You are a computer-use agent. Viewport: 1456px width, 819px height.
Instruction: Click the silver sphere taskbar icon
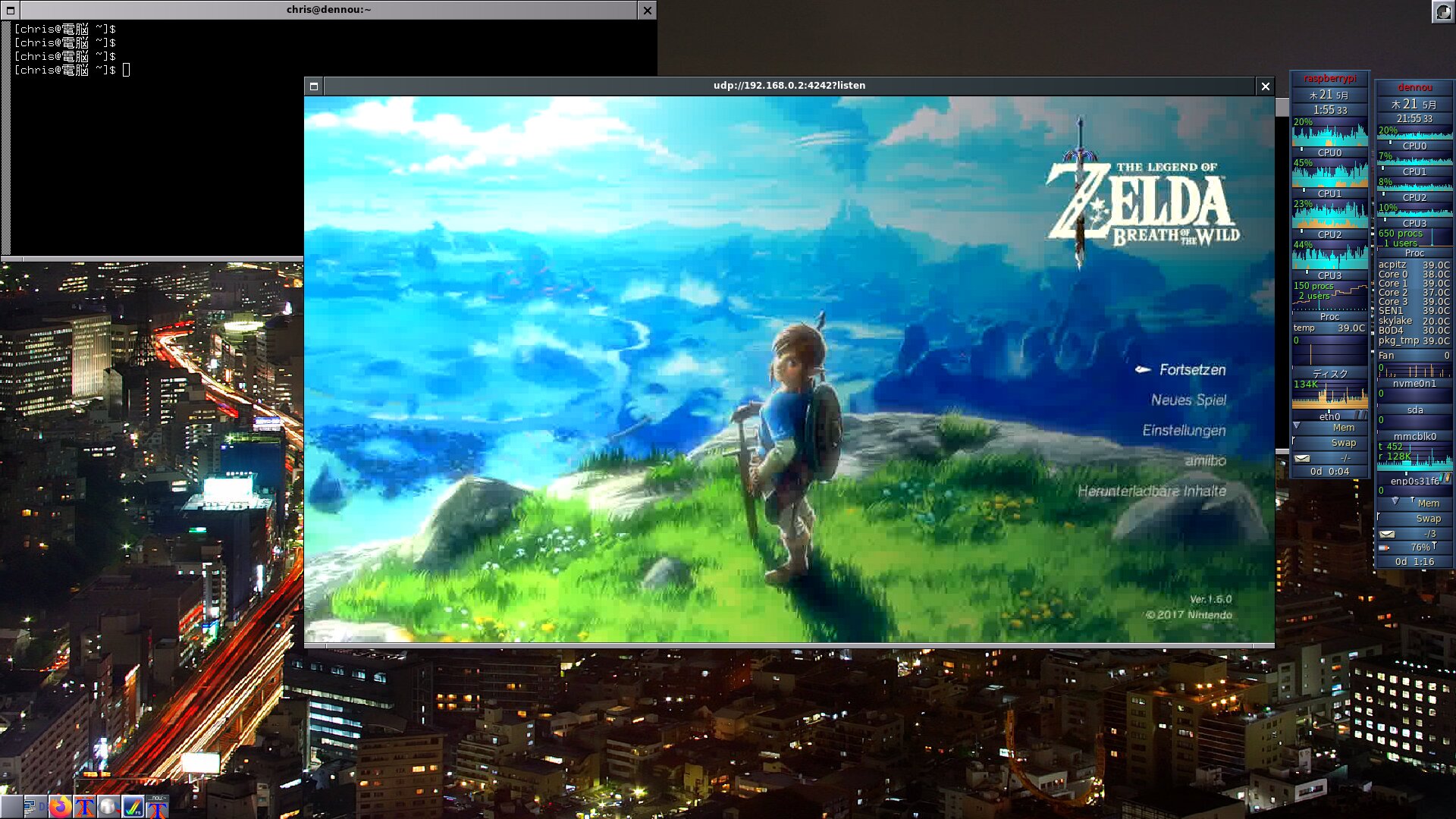108,807
